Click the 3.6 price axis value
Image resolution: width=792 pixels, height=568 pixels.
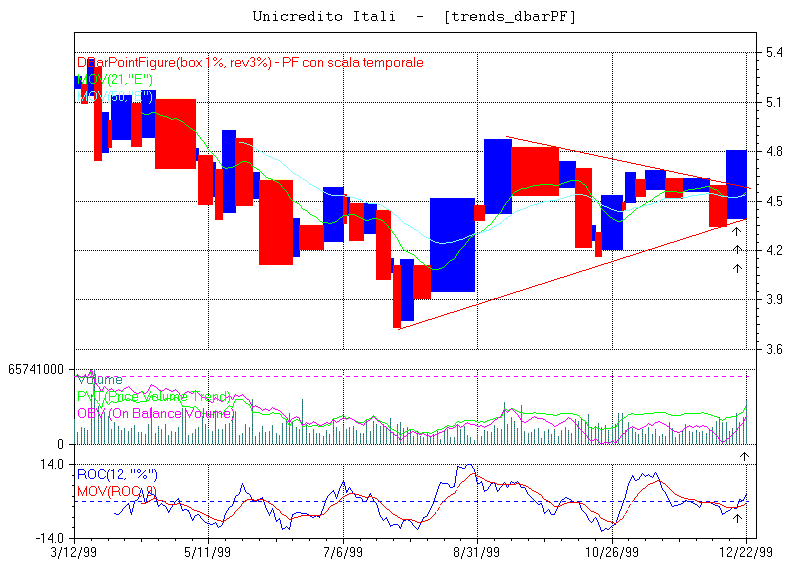point(774,349)
